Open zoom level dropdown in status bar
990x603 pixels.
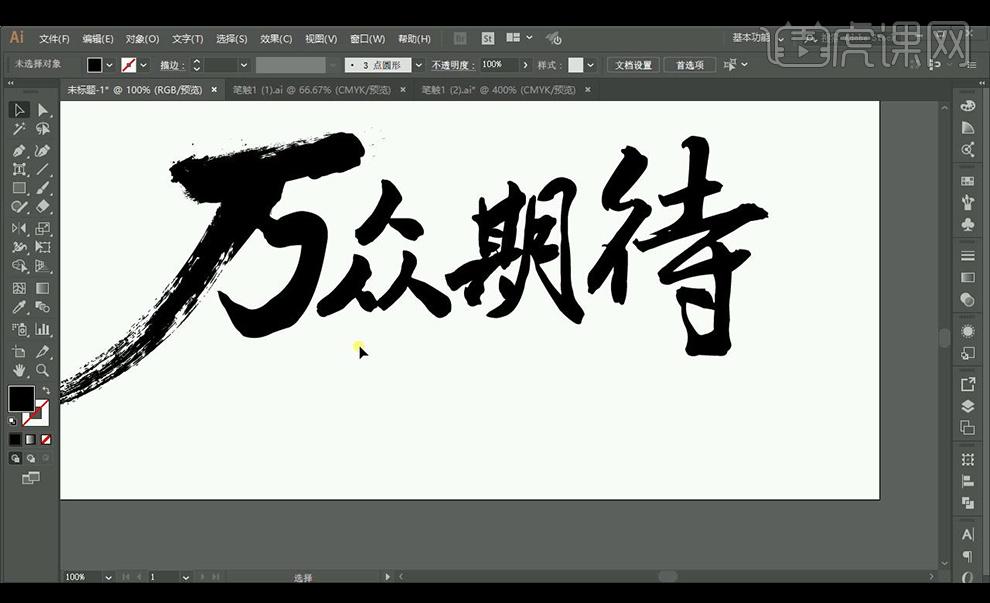coord(108,577)
